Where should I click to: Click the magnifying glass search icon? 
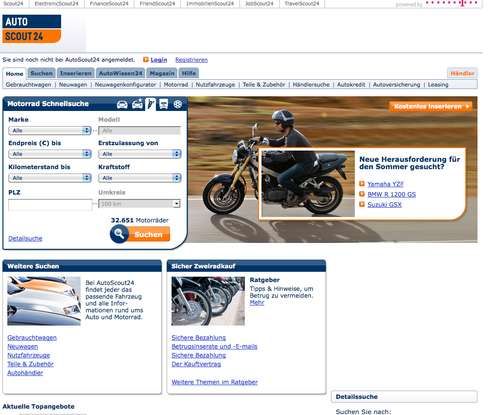[x=119, y=234]
